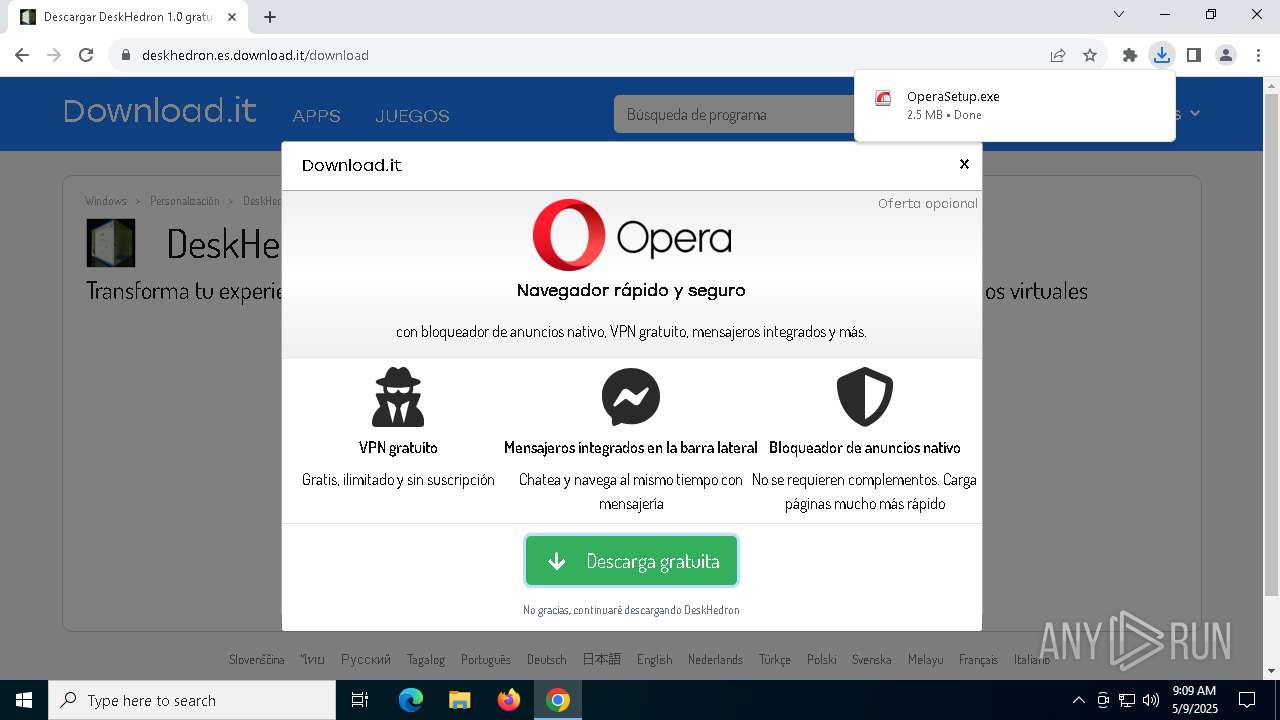1280x720 pixels.
Task: Click the DeskHedron app thumbnail
Action: click(x=111, y=243)
